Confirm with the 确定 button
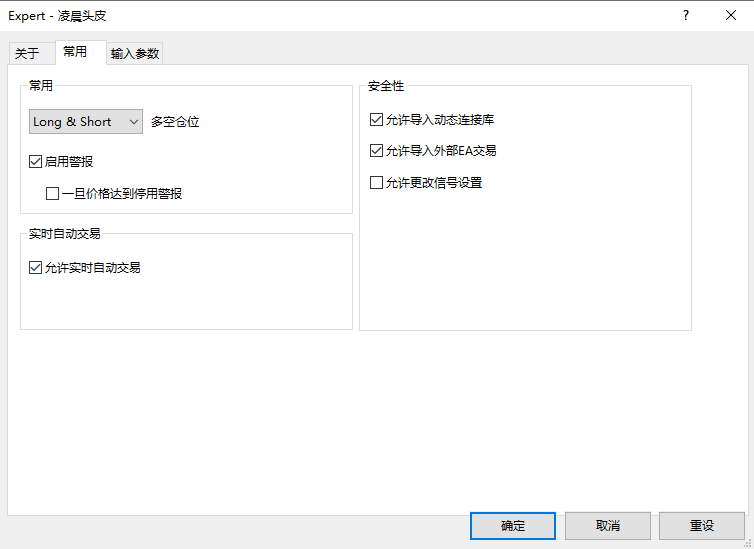The image size is (754, 549). pyautogui.click(x=513, y=526)
